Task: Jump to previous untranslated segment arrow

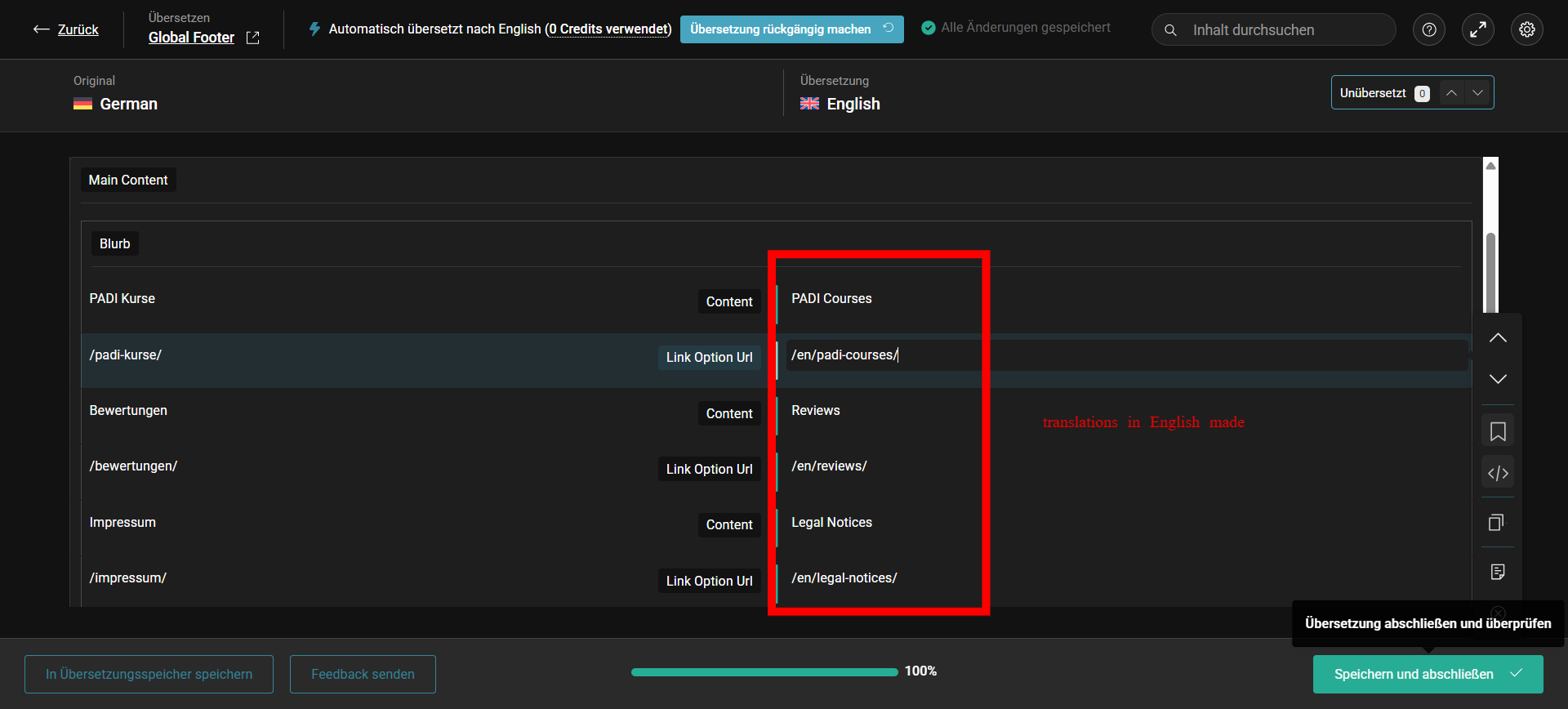Action: pyautogui.click(x=1451, y=93)
